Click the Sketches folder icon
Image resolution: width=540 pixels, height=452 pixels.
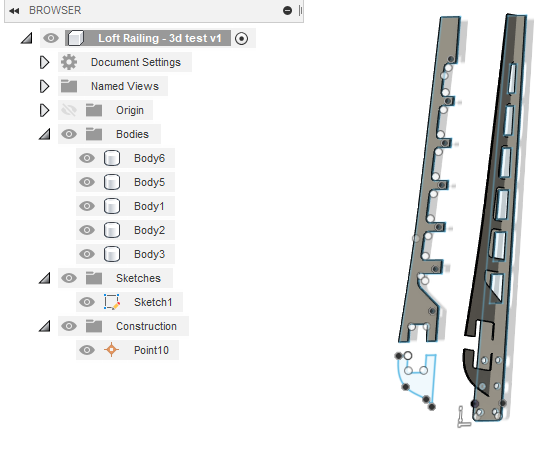coord(94,278)
